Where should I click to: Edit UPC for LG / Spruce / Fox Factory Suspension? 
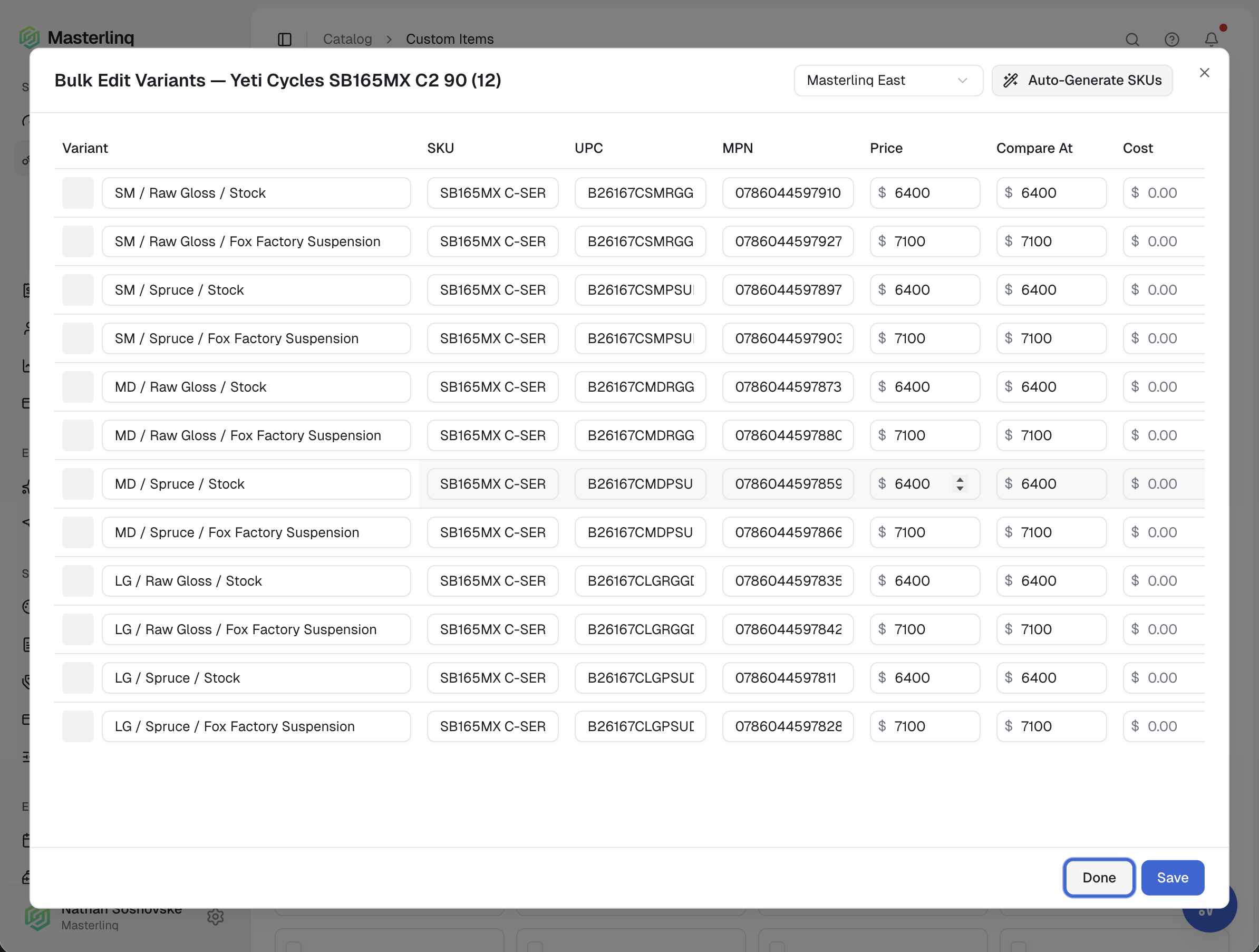point(641,726)
